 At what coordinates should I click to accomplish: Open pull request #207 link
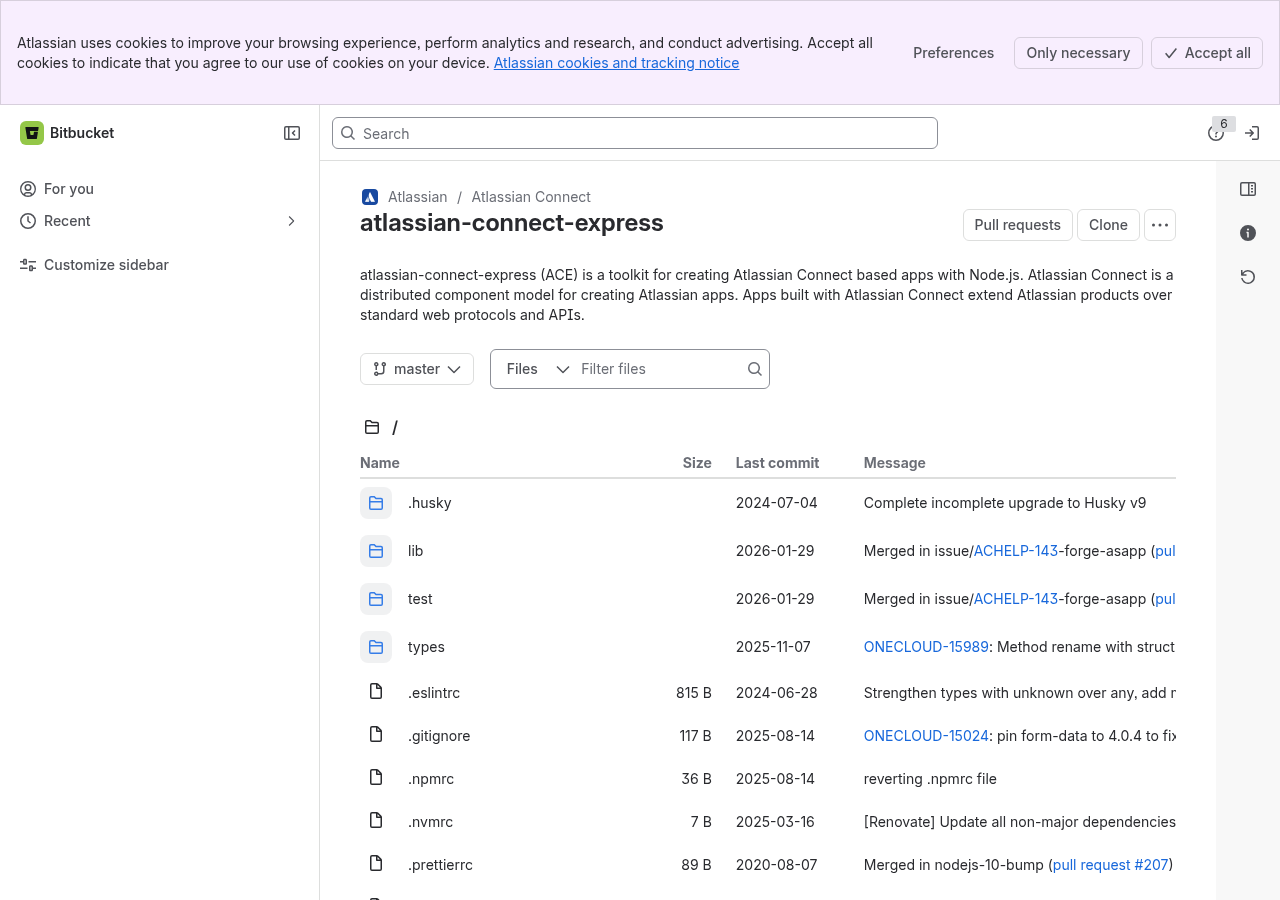tap(1111, 865)
